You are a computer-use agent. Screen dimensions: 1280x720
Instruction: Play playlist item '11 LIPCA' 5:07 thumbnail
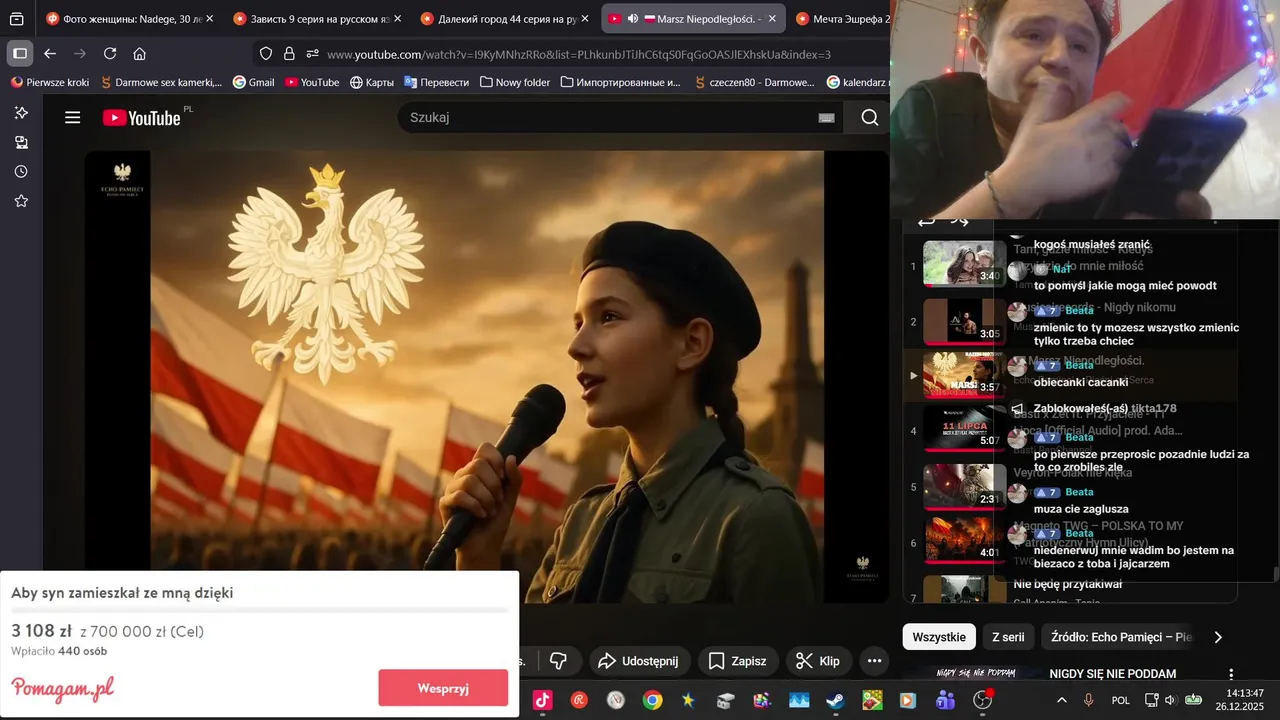click(x=964, y=428)
